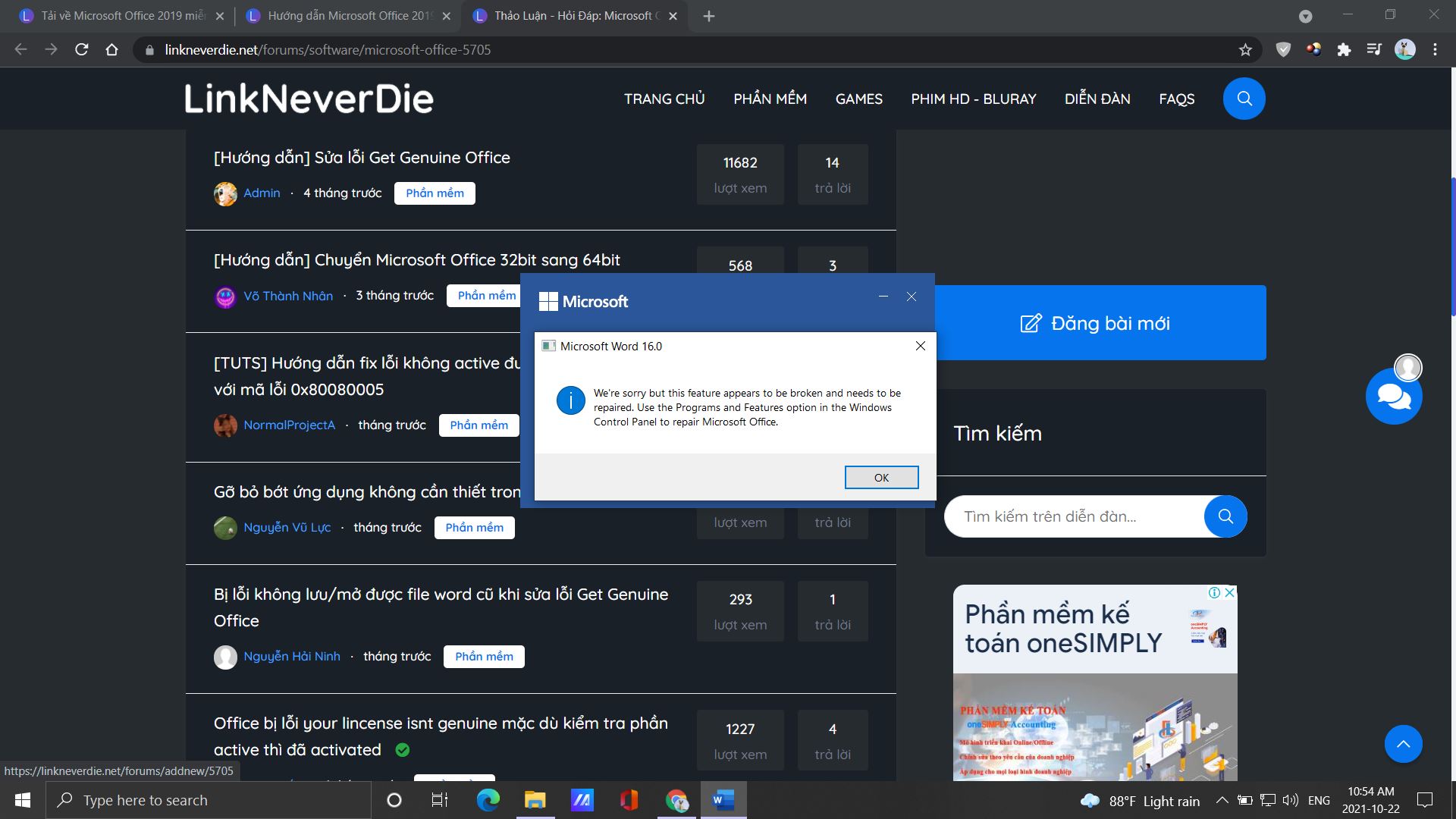Viewport: 1456px width, 819px height.
Task: Open the PHẦN MỀM menu item
Action: click(770, 99)
